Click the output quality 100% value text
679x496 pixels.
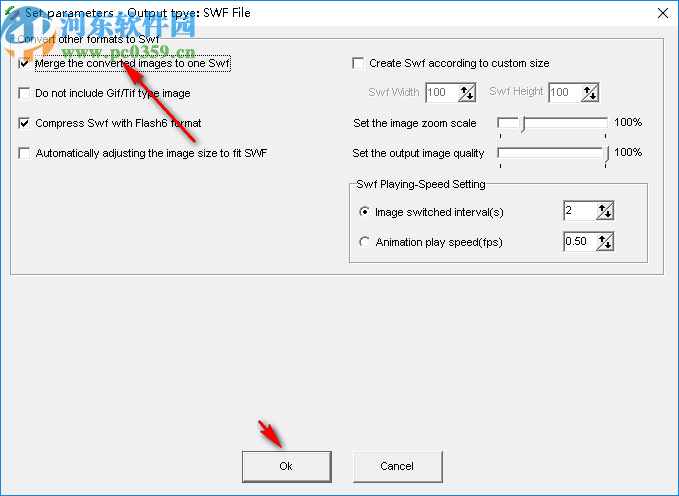click(x=628, y=152)
